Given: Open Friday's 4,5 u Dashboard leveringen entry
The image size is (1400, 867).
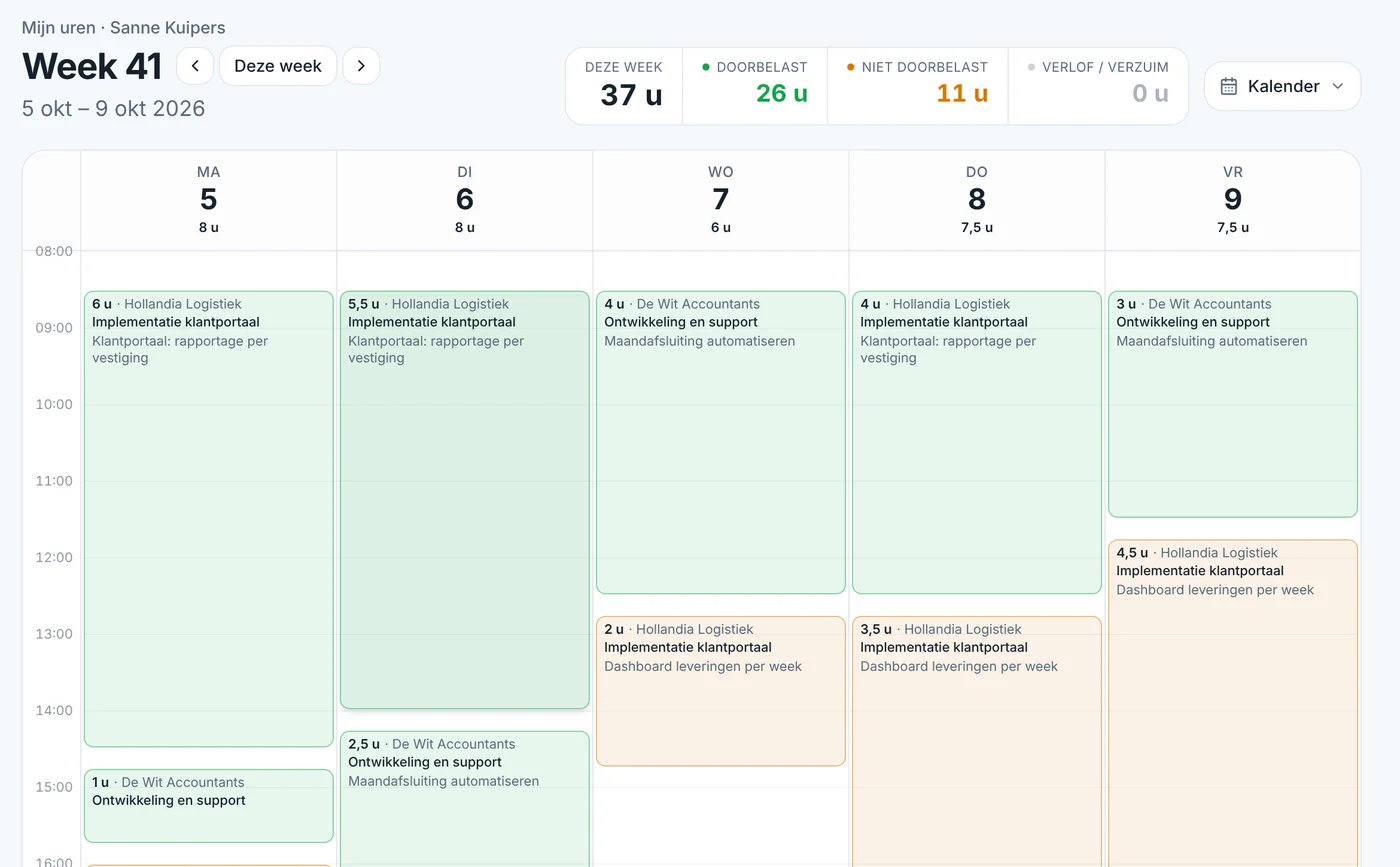Looking at the screenshot, I should [x=1233, y=703].
